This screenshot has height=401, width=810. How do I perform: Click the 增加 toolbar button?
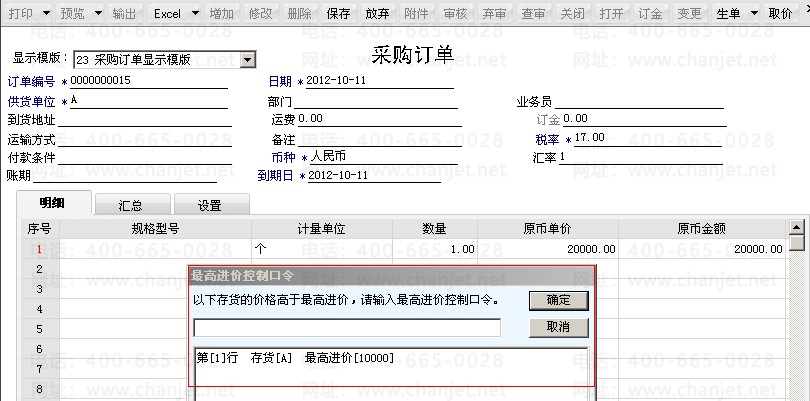click(222, 13)
